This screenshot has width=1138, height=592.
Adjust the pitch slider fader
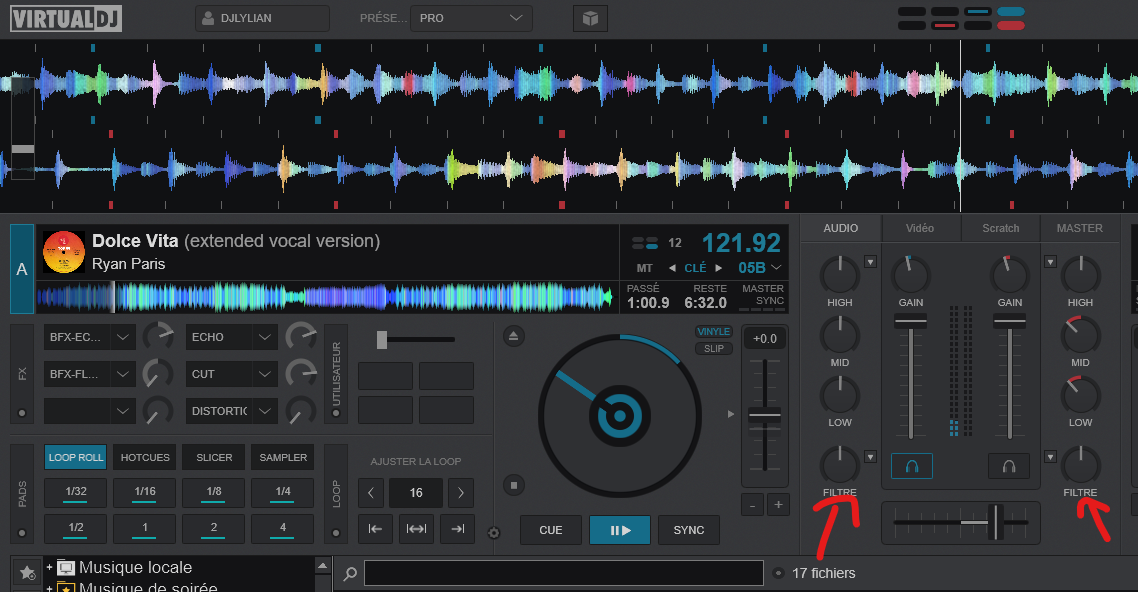(765, 416)
